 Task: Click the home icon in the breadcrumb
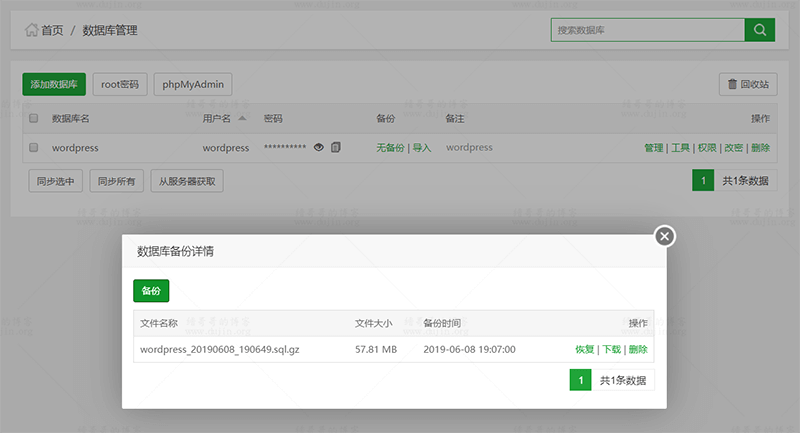point(31,30)
